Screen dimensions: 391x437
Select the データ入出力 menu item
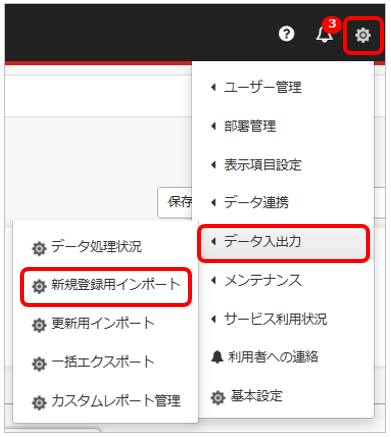pyautogui.click(x=284, y=242)
